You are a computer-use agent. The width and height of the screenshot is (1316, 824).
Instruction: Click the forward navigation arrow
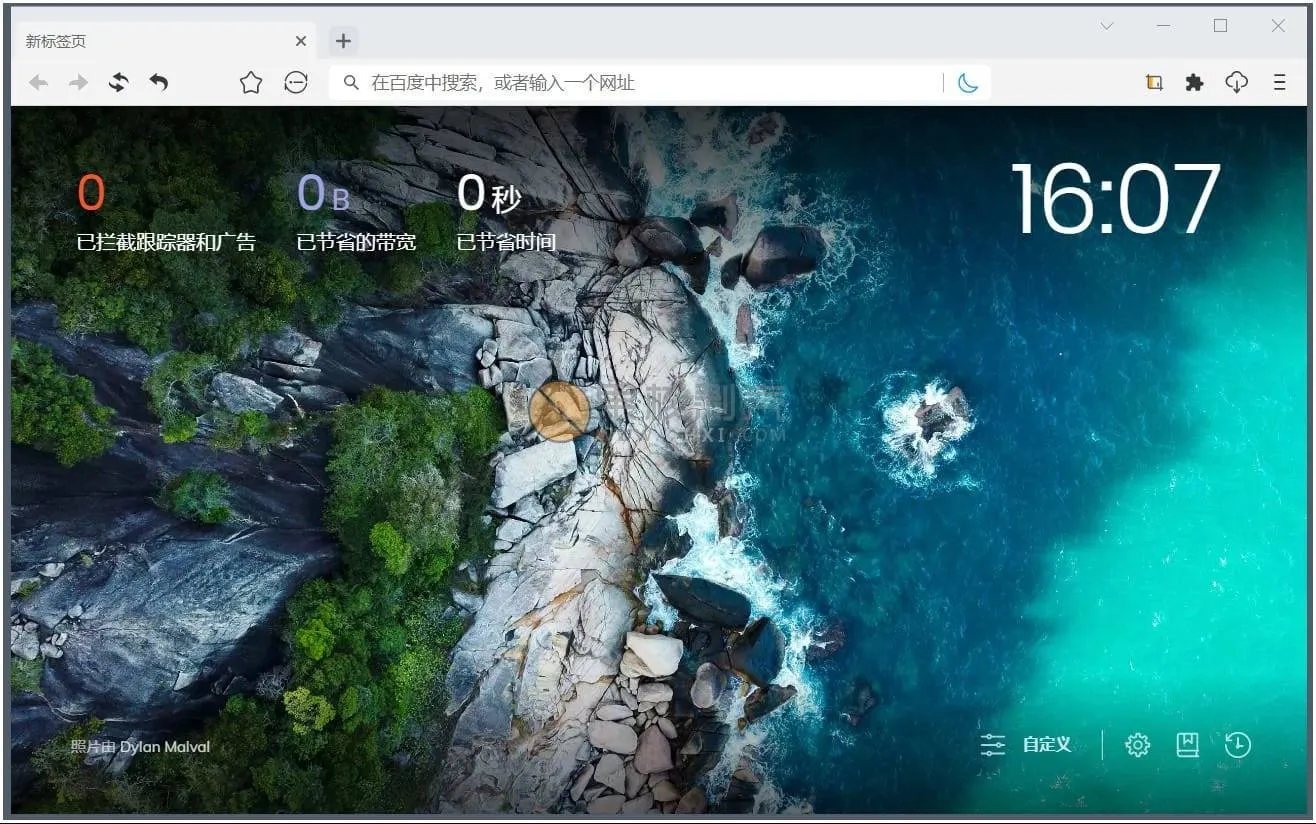tap(78, 83)
